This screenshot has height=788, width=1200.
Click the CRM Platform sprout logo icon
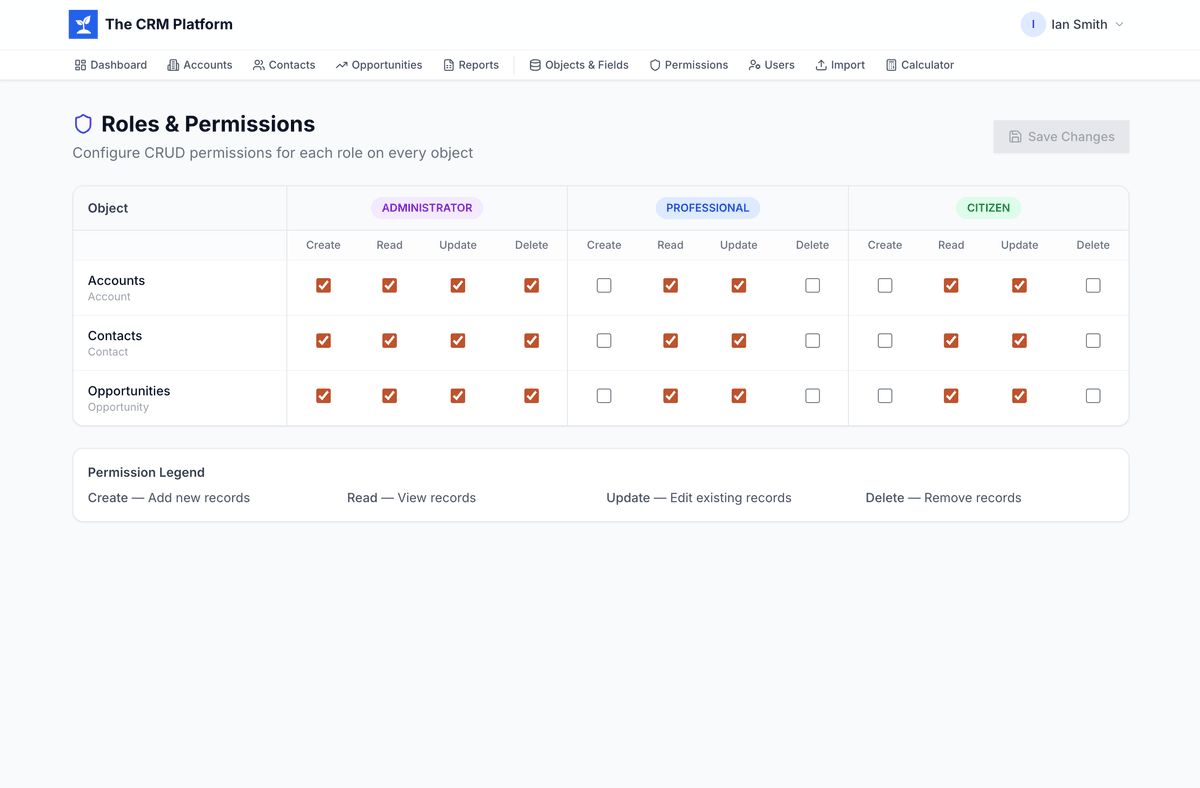coord(83,25)
